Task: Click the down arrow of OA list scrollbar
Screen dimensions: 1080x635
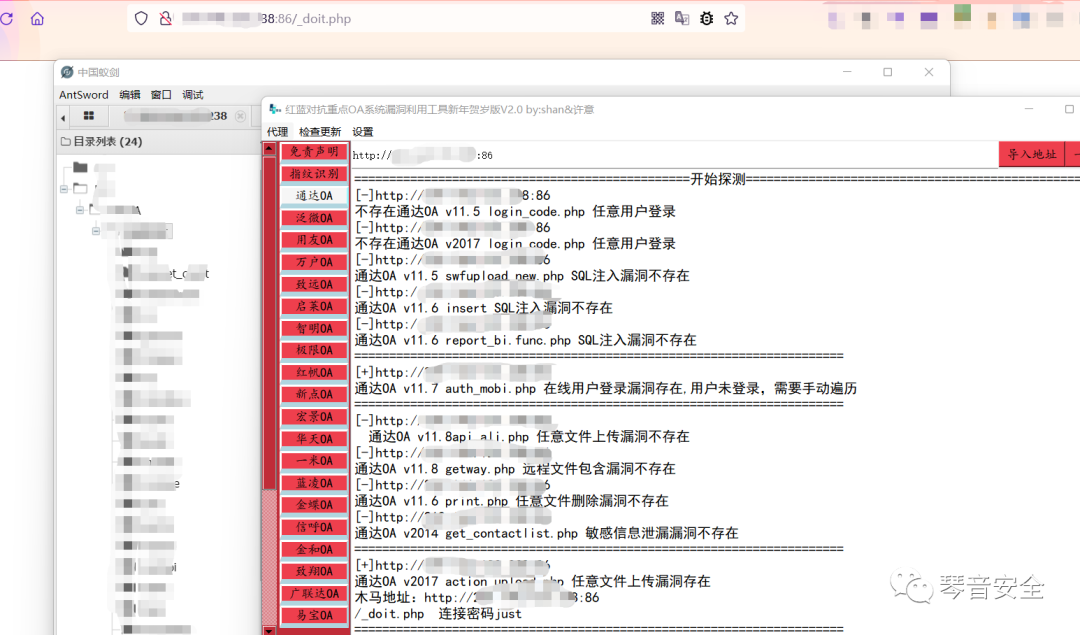Action: coord(269,630)
